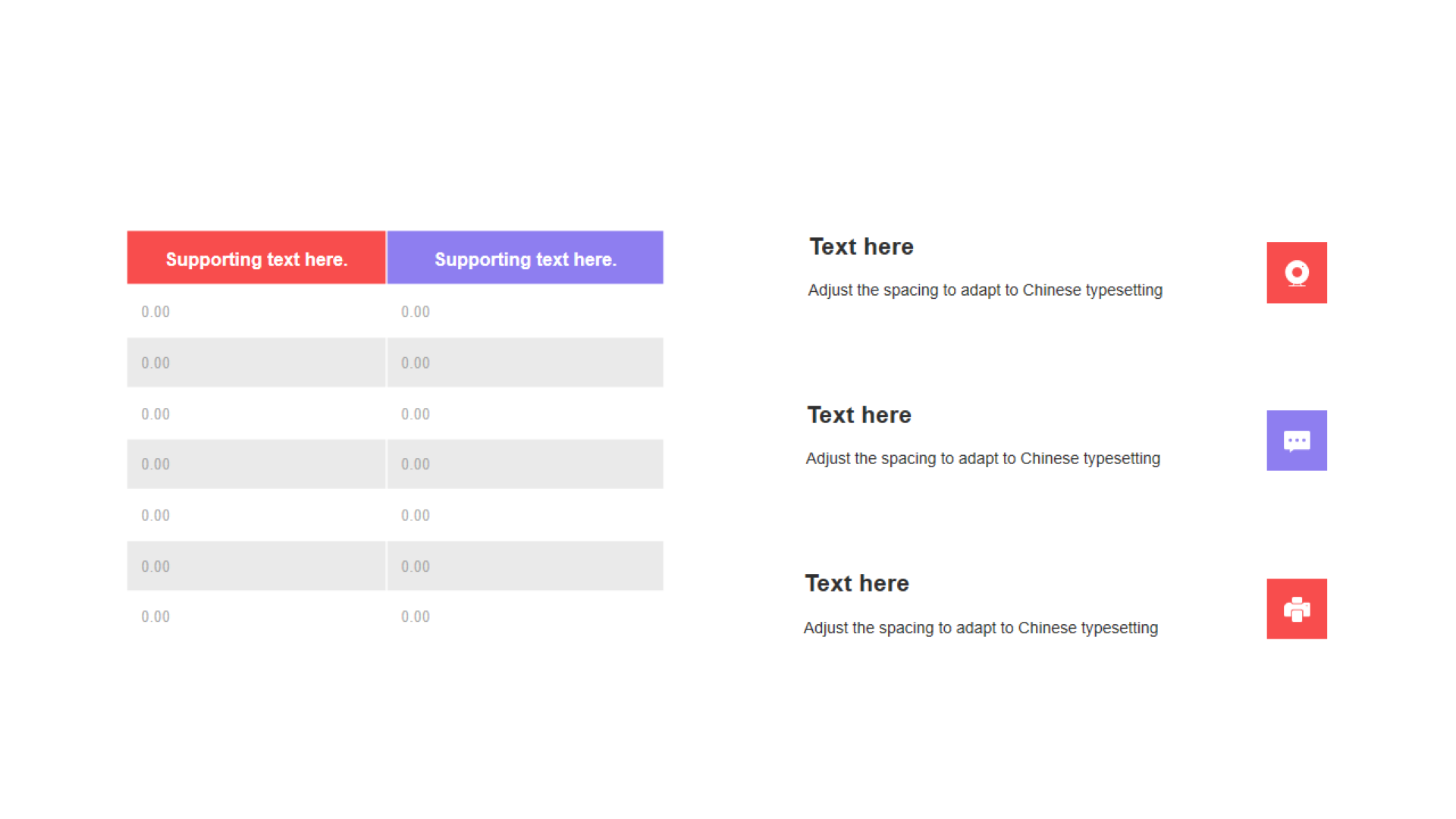
Task: Click first row 0.00 cell under purple header
Action: tap(526, 312)
